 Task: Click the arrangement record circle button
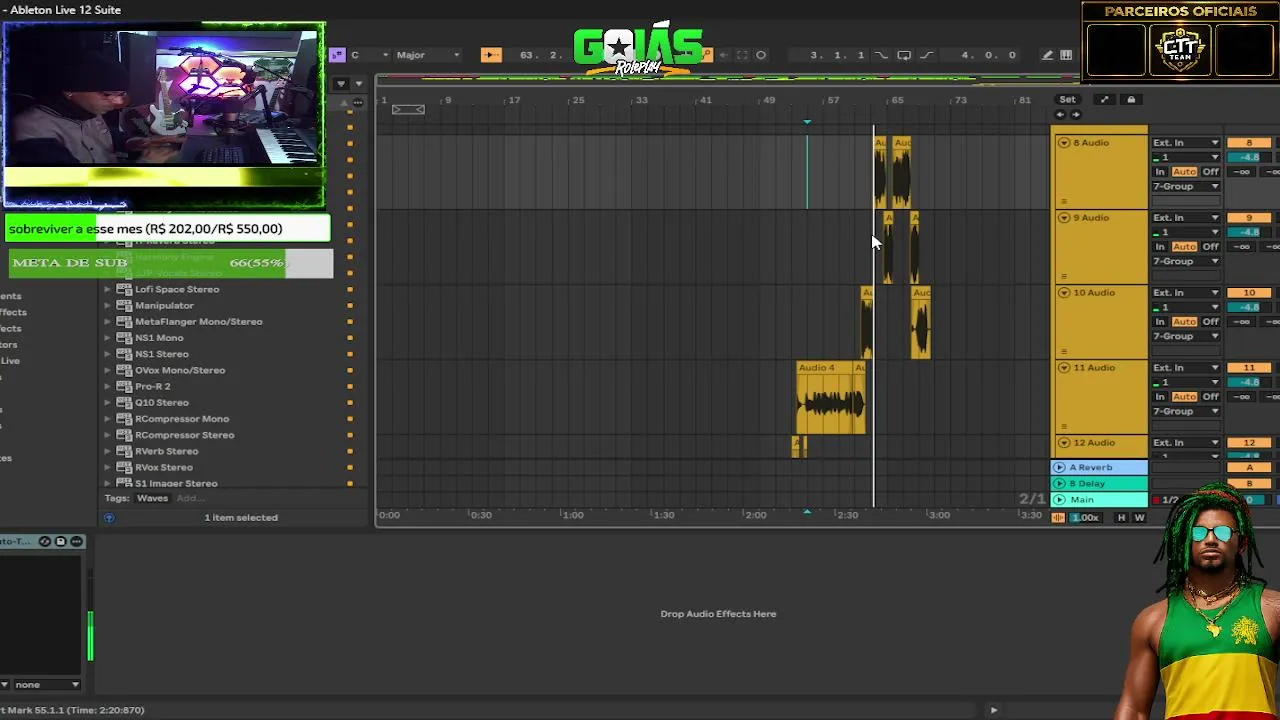pos(761,55)
